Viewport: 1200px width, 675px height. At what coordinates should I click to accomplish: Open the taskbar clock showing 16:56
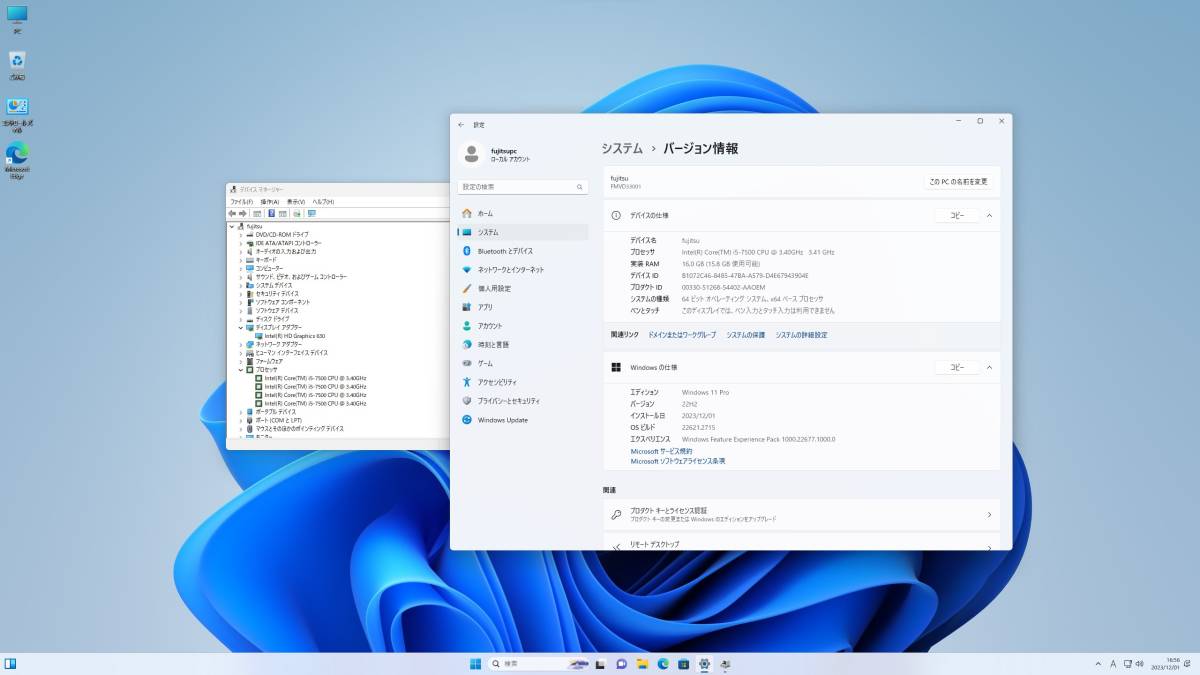coord(1167,664)
